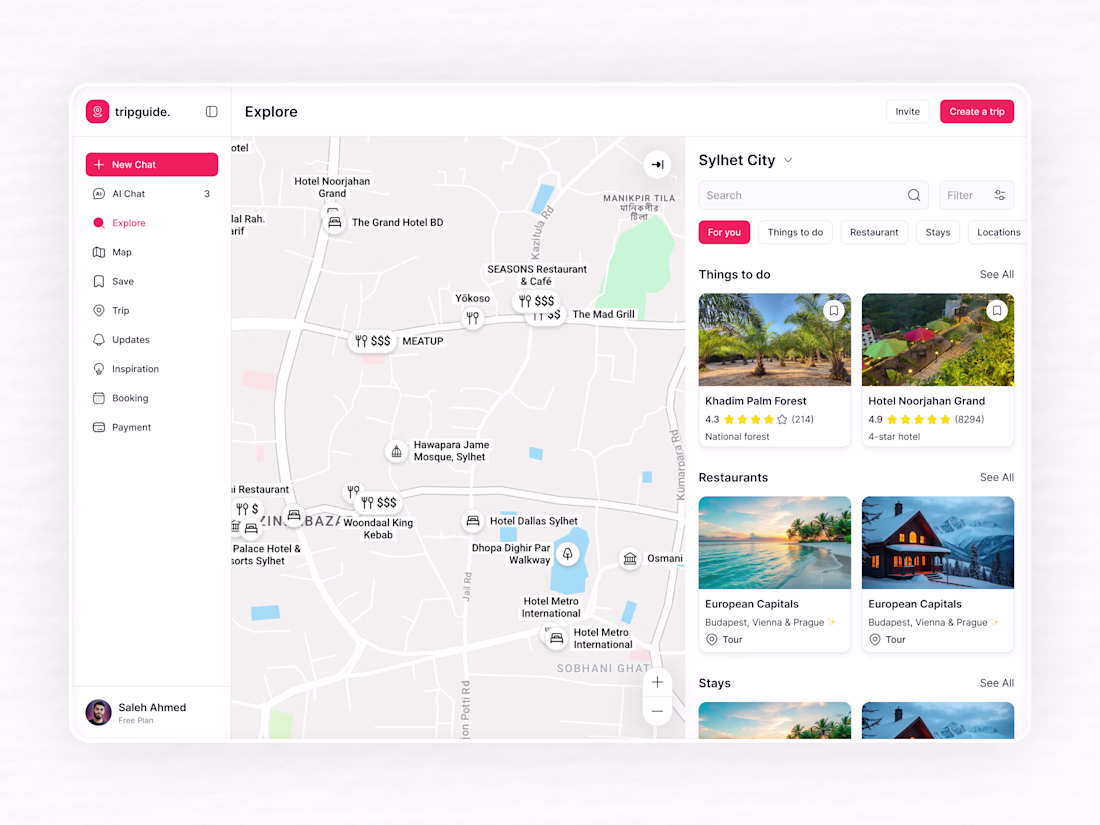Click SEASONS Restaurant $$$ map marker
This screenshot has height=825, width=1100.
[x=536, y=301]
